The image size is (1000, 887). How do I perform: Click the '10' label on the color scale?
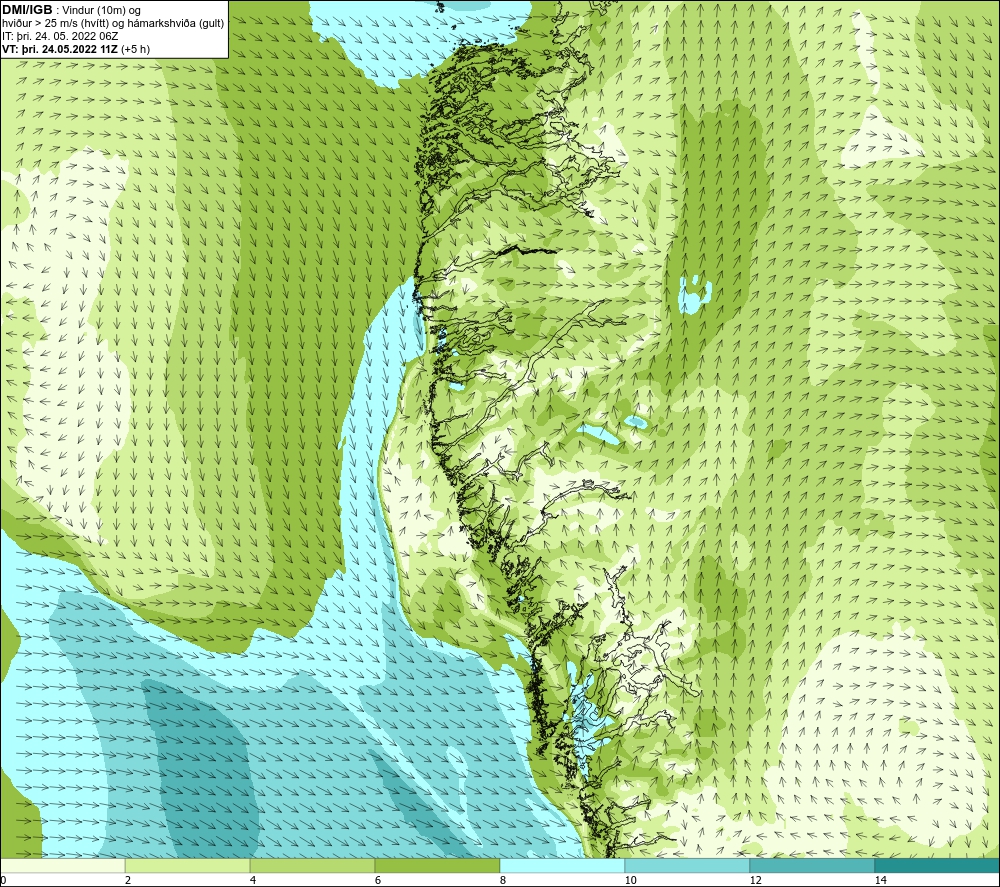click(x=630, y=880)
